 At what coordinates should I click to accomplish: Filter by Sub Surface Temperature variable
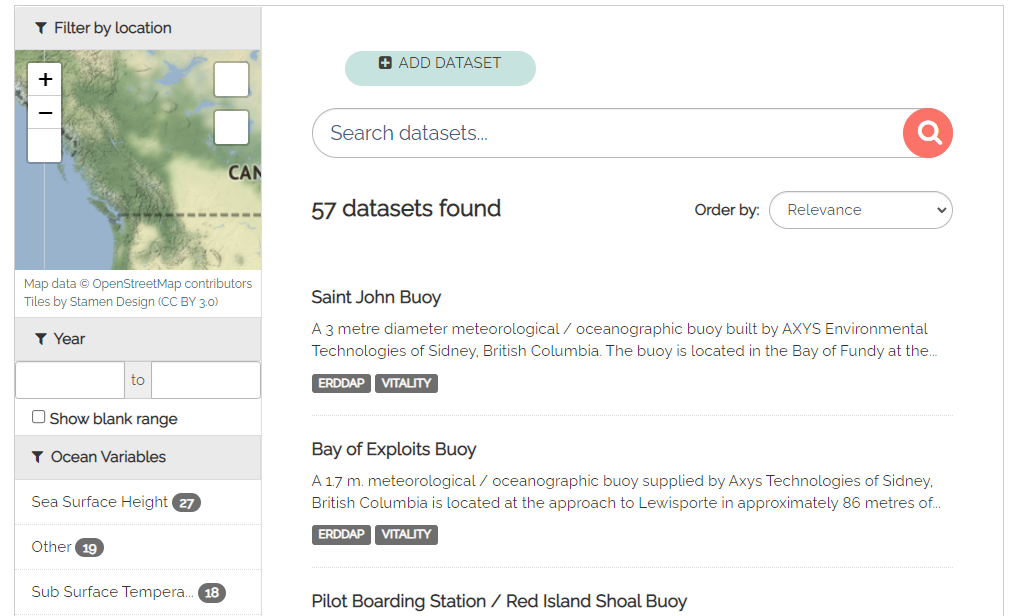tap(112, 592)
